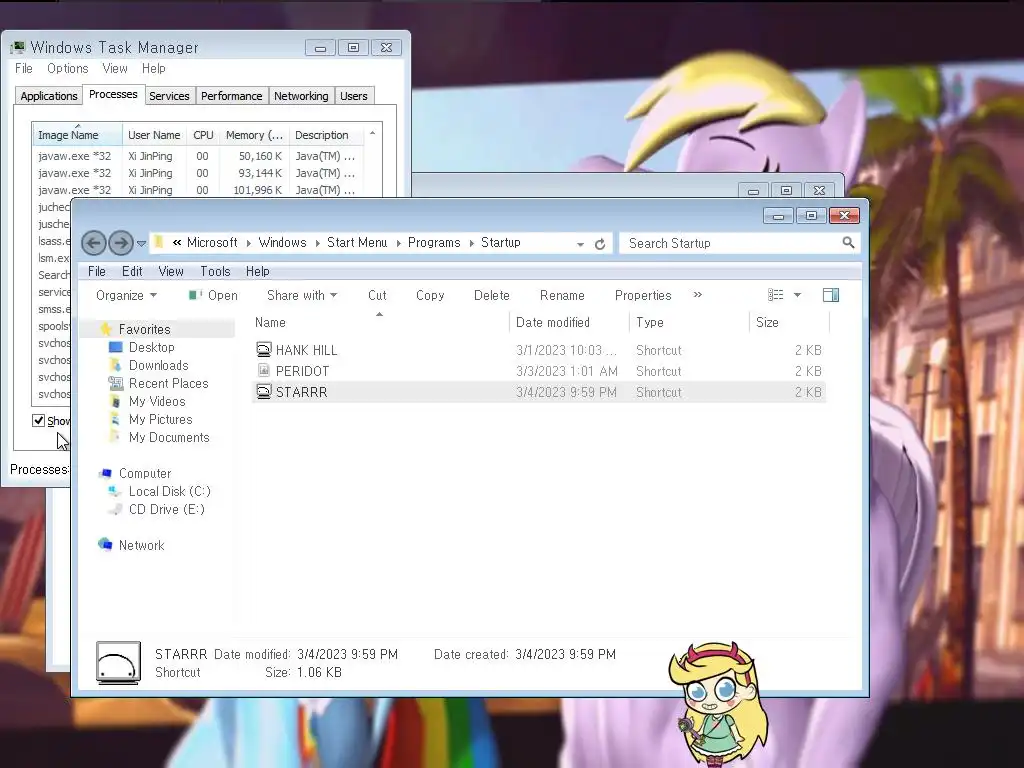Refresh the Startup folder view
The width and height of the screenshot is (1024, 768).
600,244
